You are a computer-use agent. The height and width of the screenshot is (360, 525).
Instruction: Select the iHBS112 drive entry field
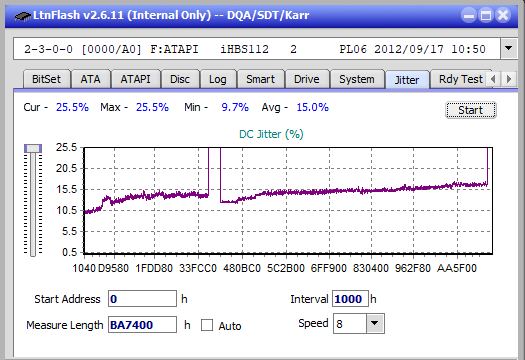point(257,49)
